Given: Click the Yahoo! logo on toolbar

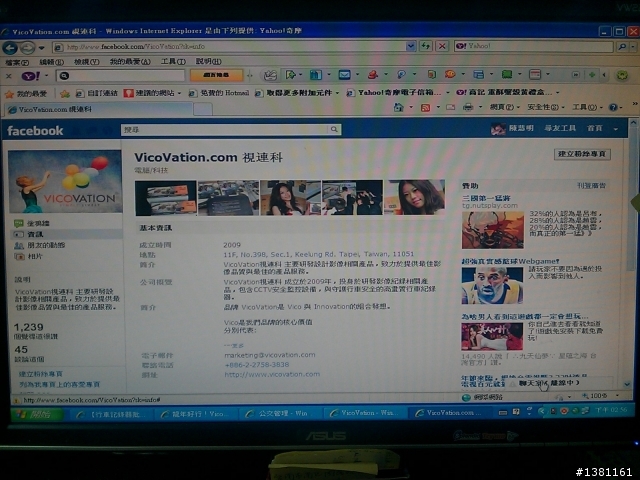Looking at the screenshot, I should (x=31, y=76).
